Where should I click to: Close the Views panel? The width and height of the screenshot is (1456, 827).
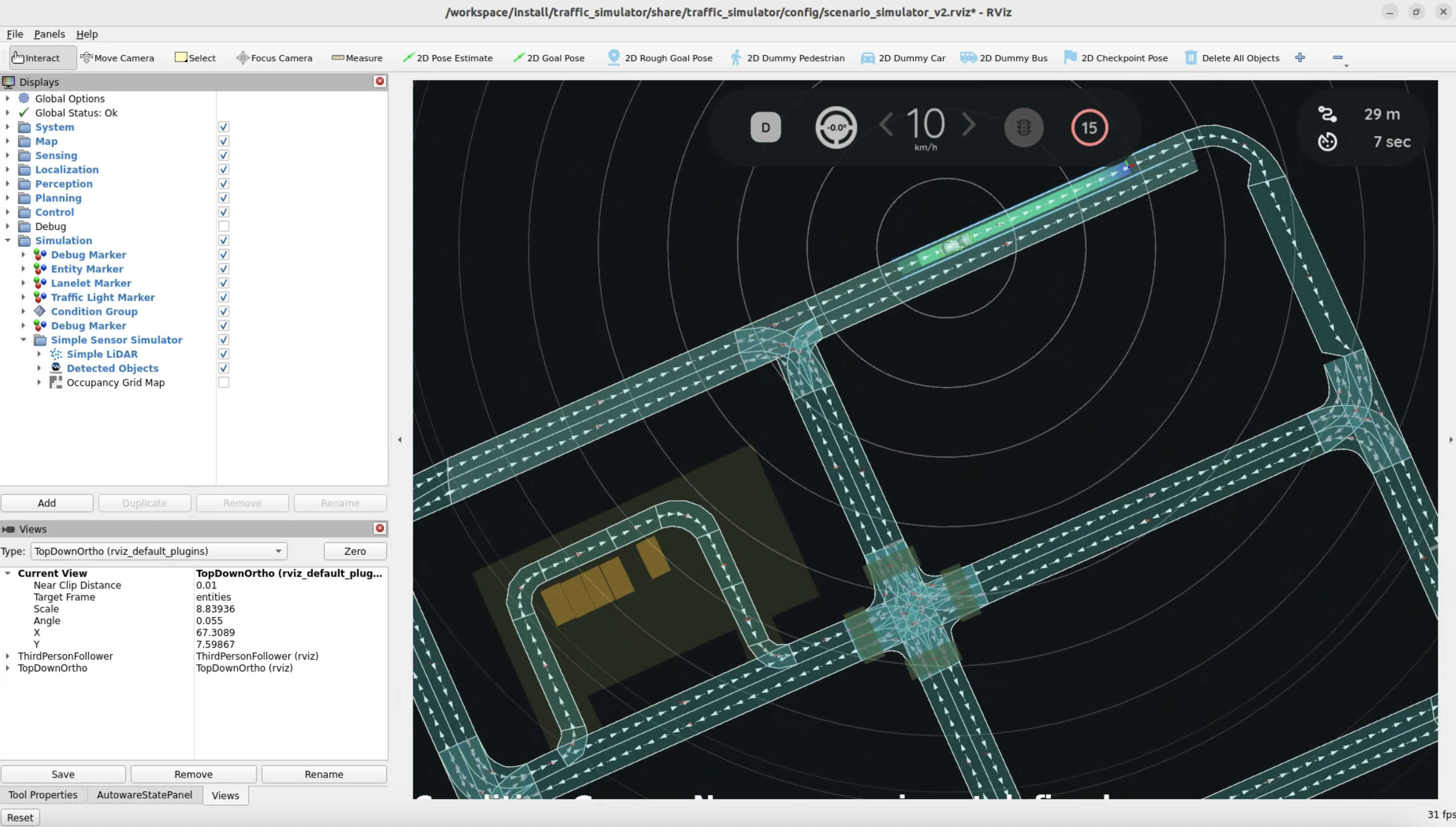click(379, 528)
